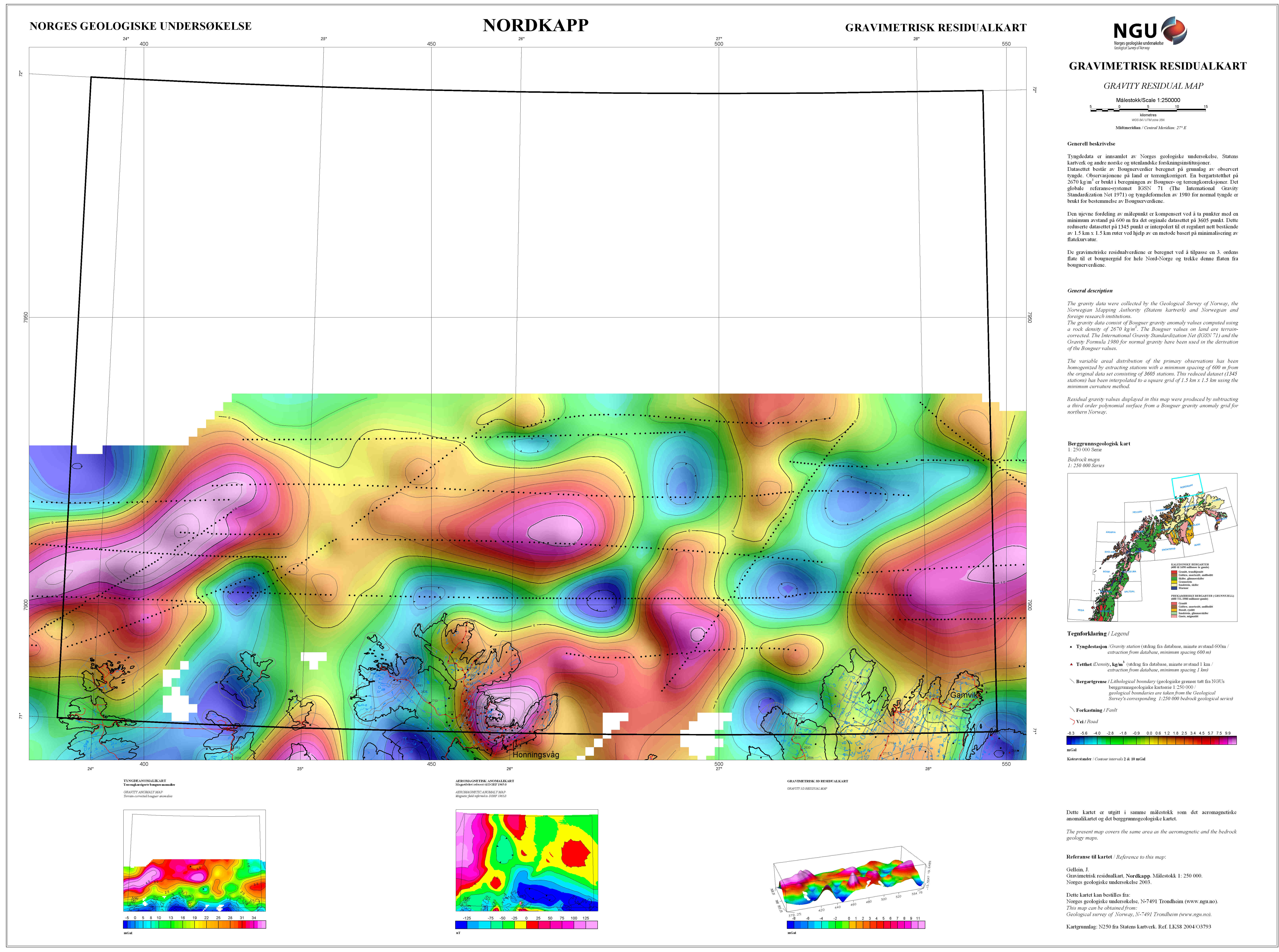Click the Gamvik place label on the map
This screenshot has height=952, width=1279.
[964, 695]
